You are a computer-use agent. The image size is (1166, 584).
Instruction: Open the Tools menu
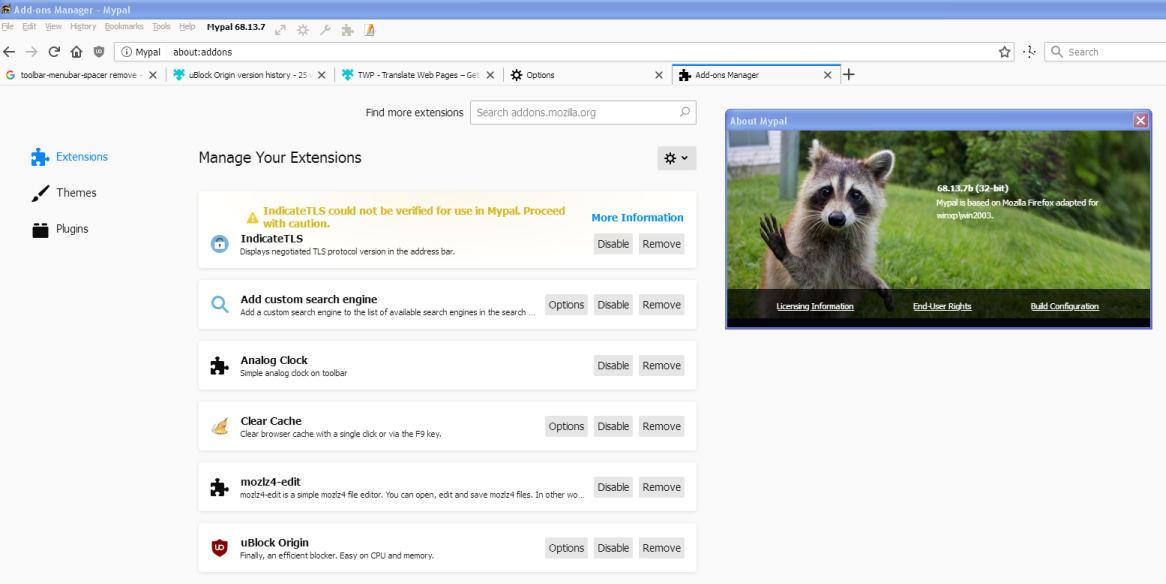click(x=161, y=26)
